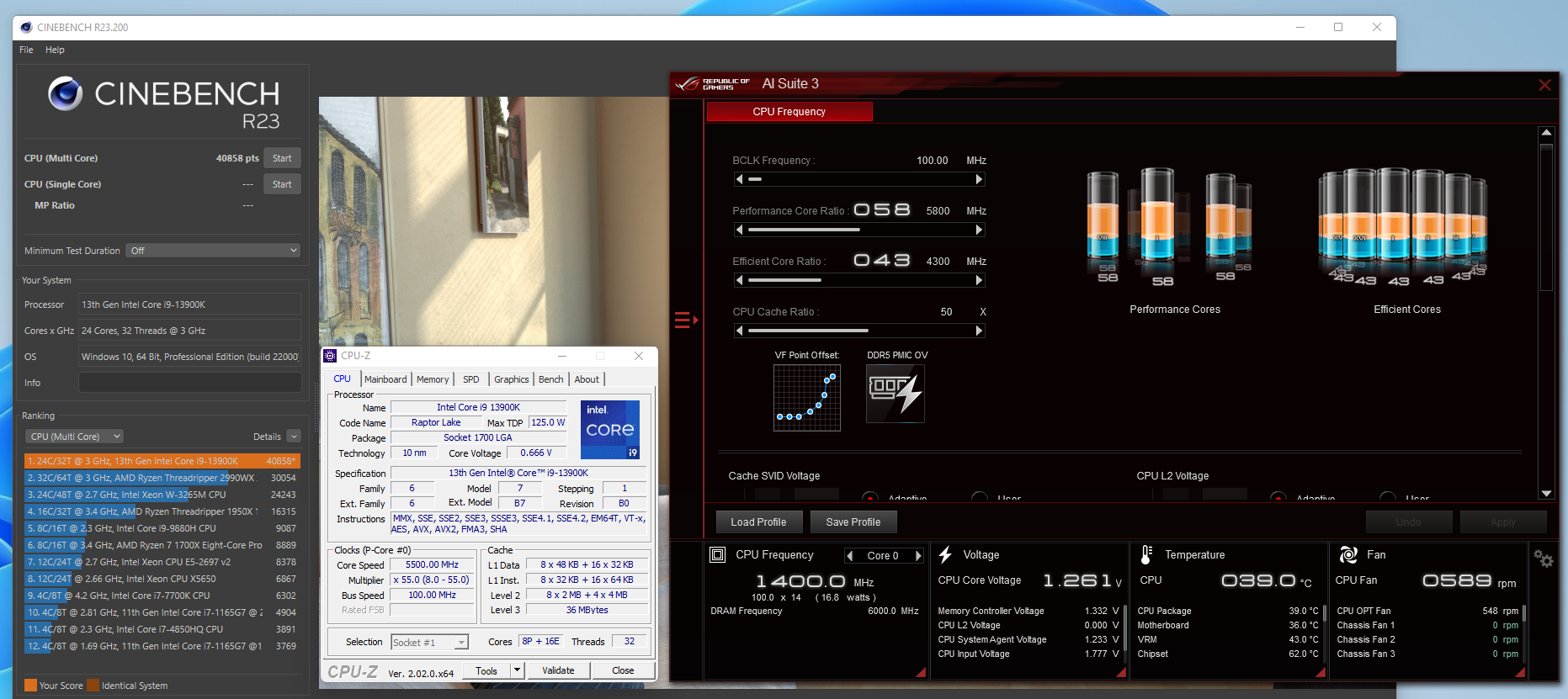The height and width of the screenshot is (699, 1568).
Task: Select Adaptive for CPU L2 Voltage
Action: pos(1278,496)
